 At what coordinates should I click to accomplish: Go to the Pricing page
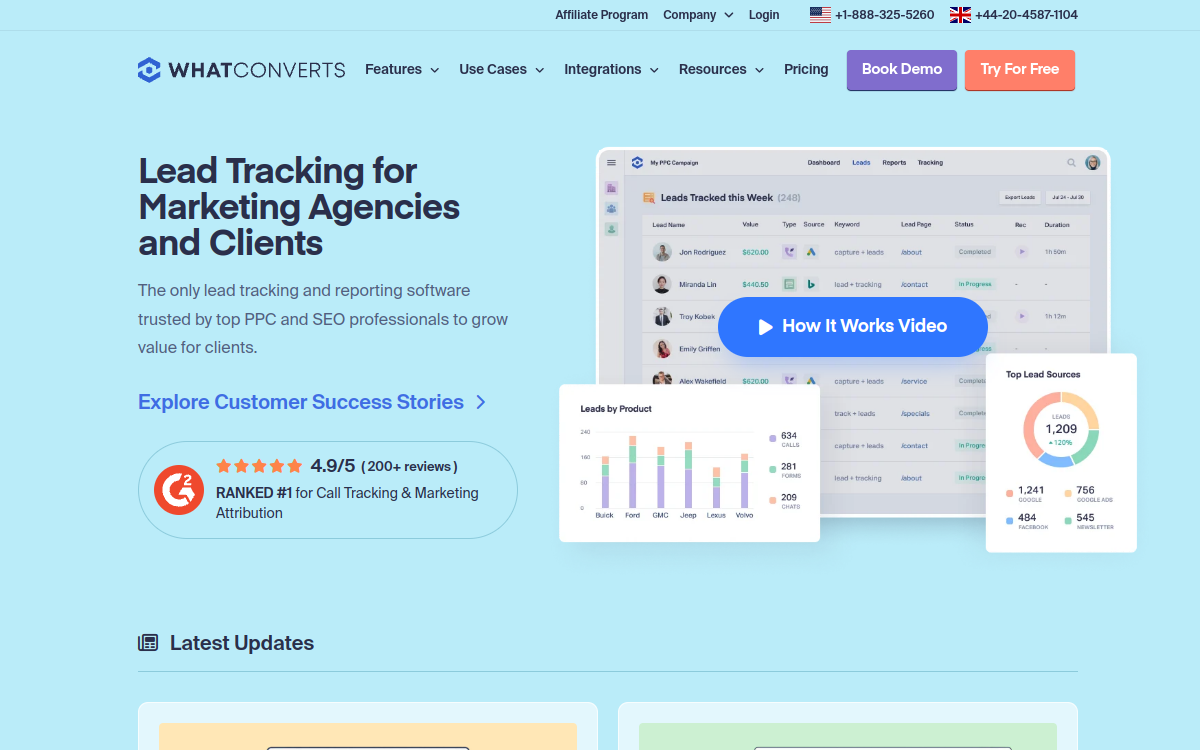point(806,70)
